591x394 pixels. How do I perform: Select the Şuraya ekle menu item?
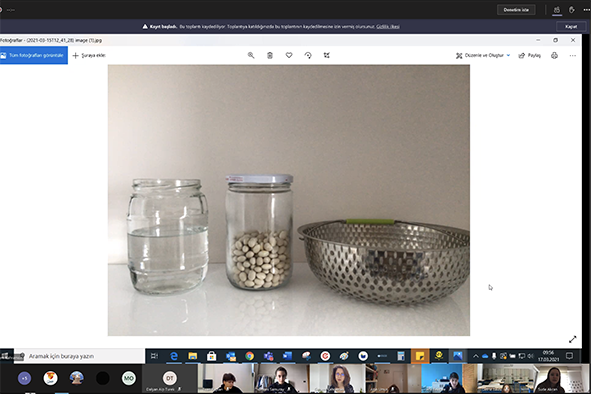click(89, 55)
